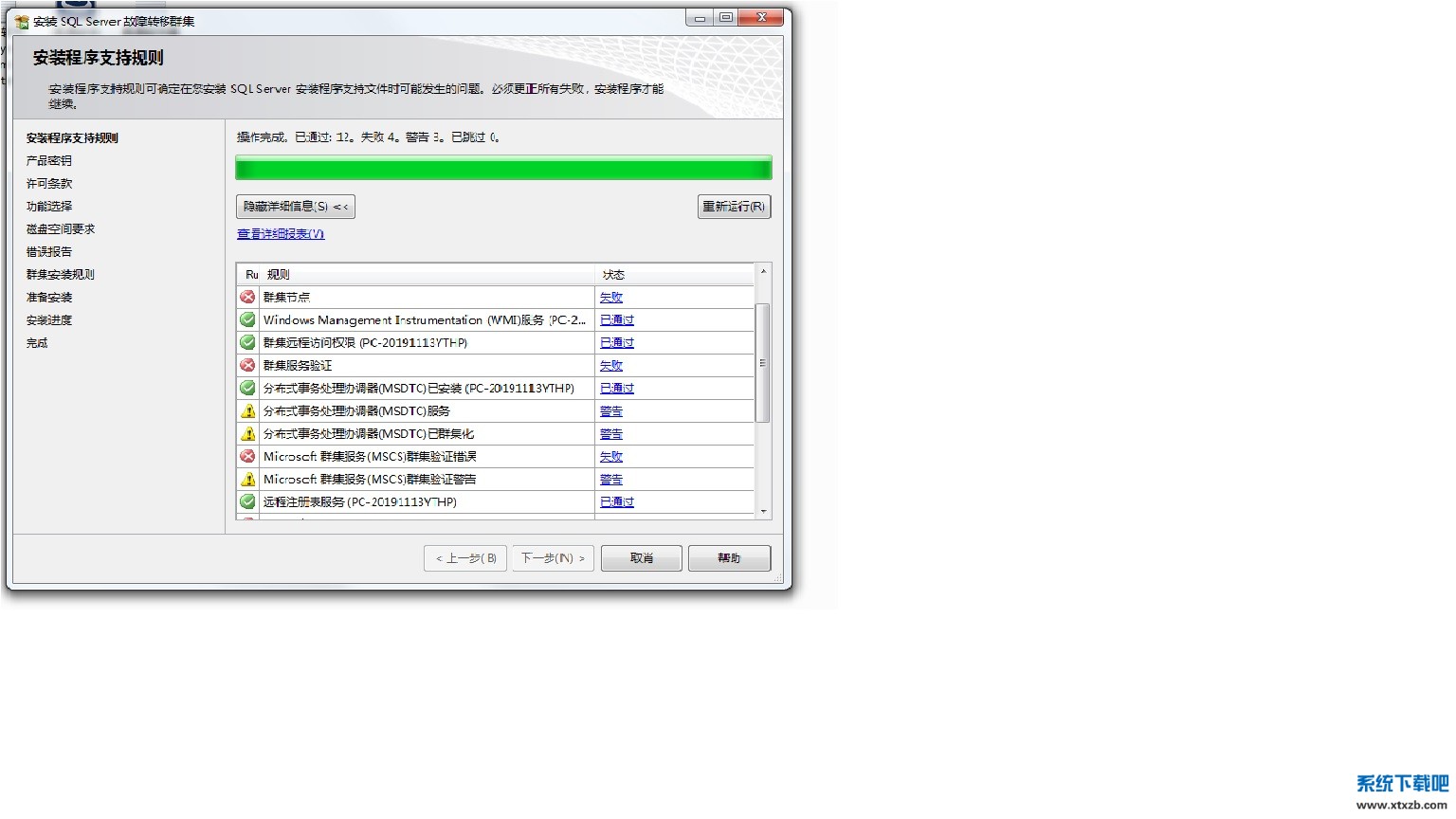Viewport: 1456px width, 819px height.
Task: Click the SQL Server setup title bar icon
Action: [x=21, y=21]
